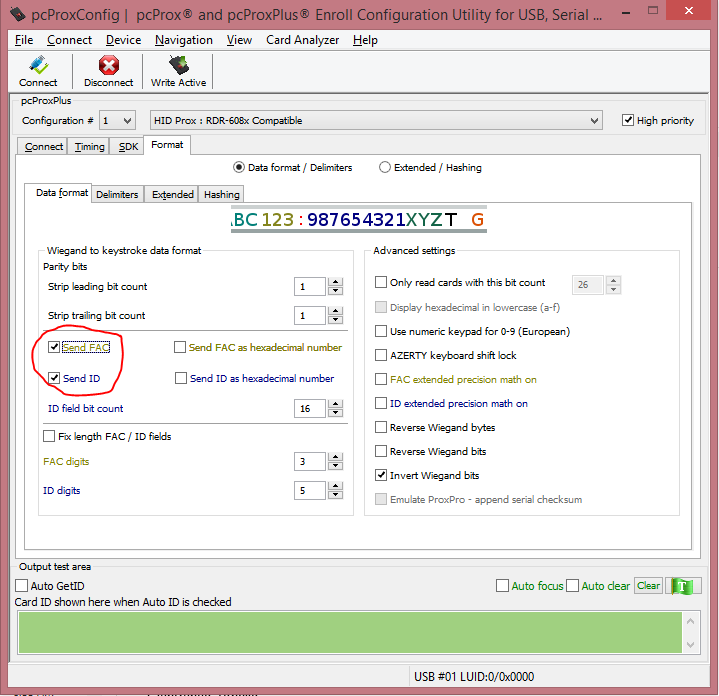Open the Navigation menu
This screenshot has height=696, width=719.
184,40
